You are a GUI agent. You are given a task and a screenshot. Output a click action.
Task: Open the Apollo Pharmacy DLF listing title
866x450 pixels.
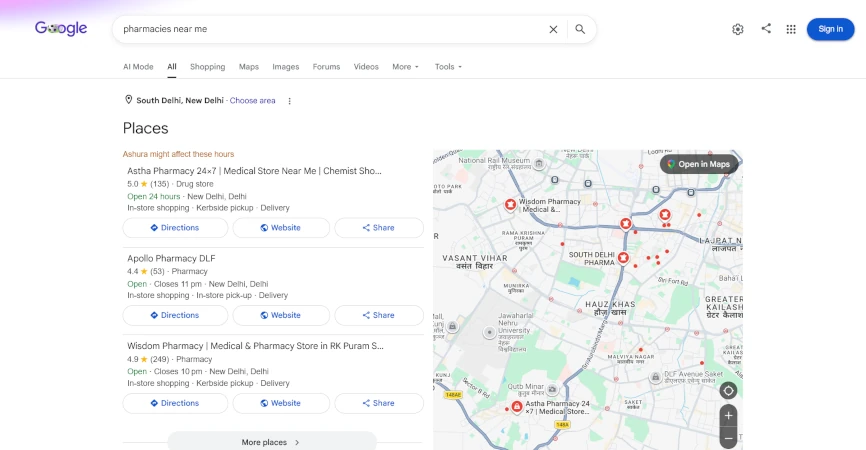pyautogui.click(x=171, y=258)
